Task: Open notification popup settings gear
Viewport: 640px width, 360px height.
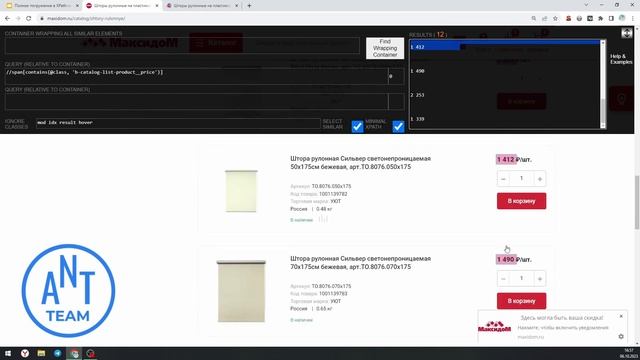Action: [621, 336]
